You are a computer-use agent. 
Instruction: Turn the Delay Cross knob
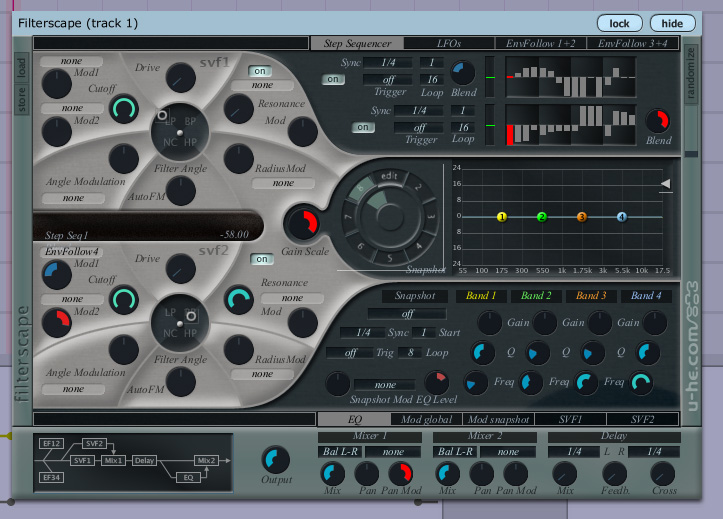tap(663, 474)
